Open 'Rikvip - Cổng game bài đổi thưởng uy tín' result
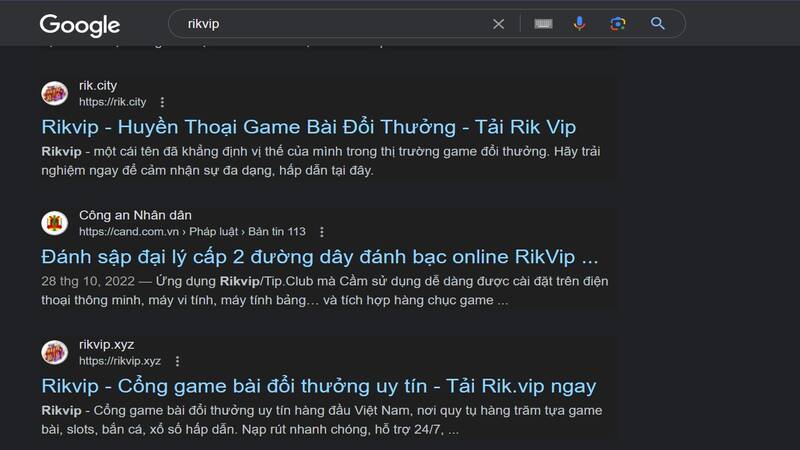Image resolution: width=800 pixels, height=450 pixels. (x=318, y=385)
